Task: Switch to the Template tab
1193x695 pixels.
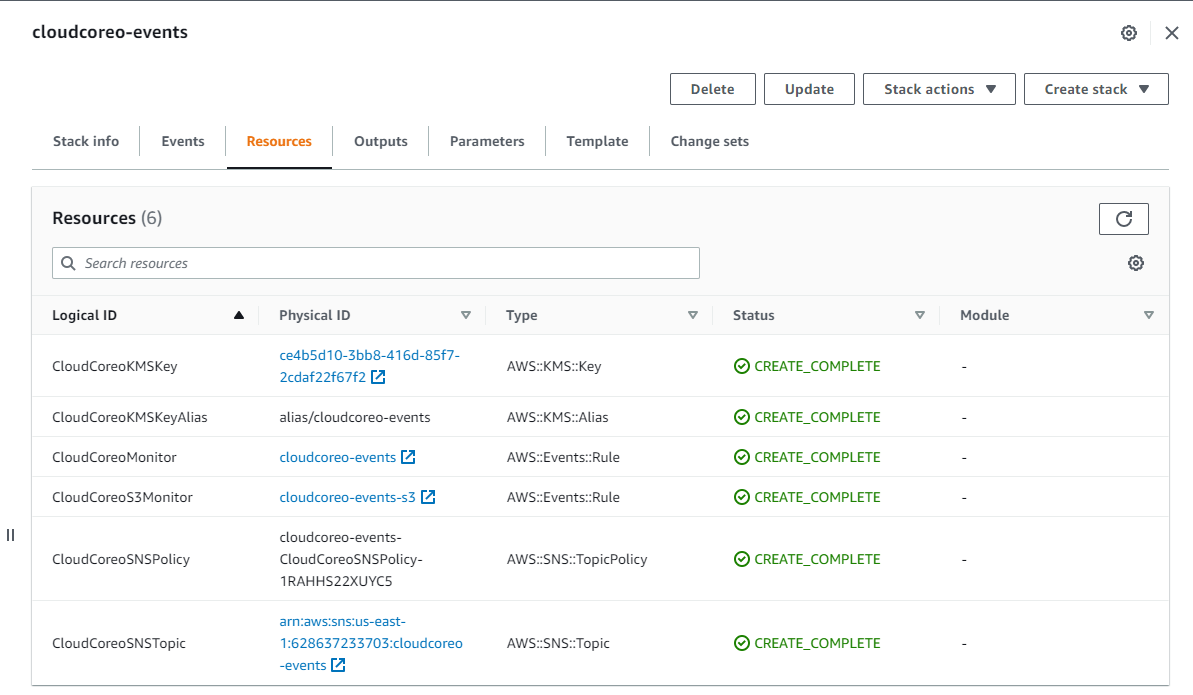Action: click(597, 141)
